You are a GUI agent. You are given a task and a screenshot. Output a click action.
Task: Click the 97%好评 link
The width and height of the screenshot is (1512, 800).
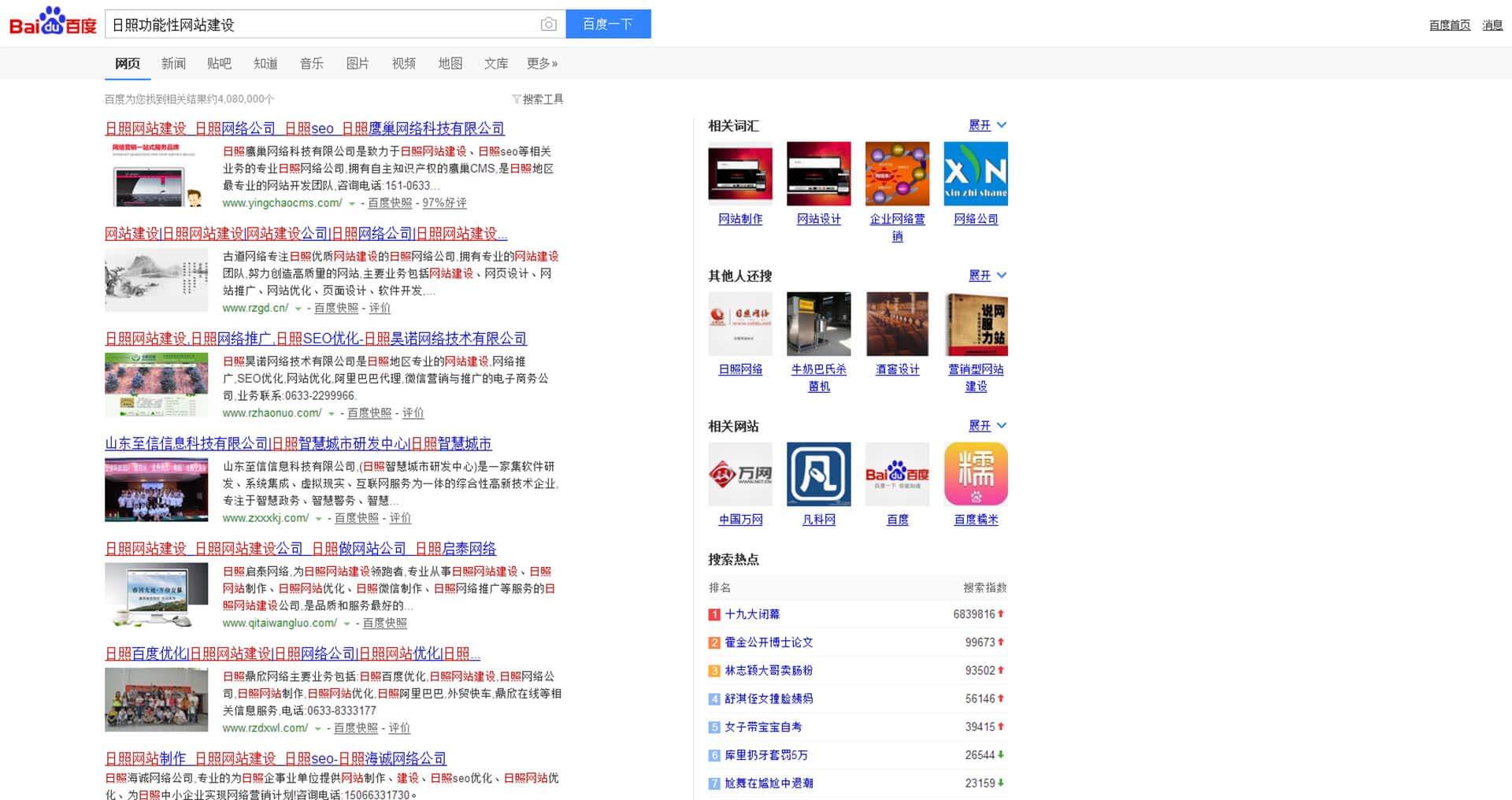coord(444,203)
